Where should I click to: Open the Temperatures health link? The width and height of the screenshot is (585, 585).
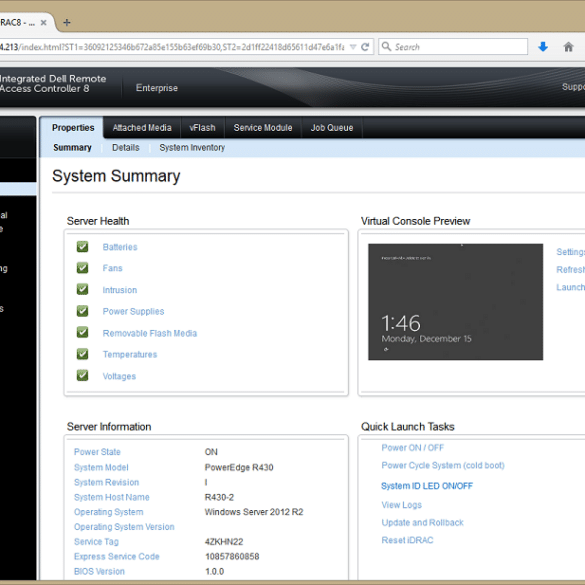130,354
